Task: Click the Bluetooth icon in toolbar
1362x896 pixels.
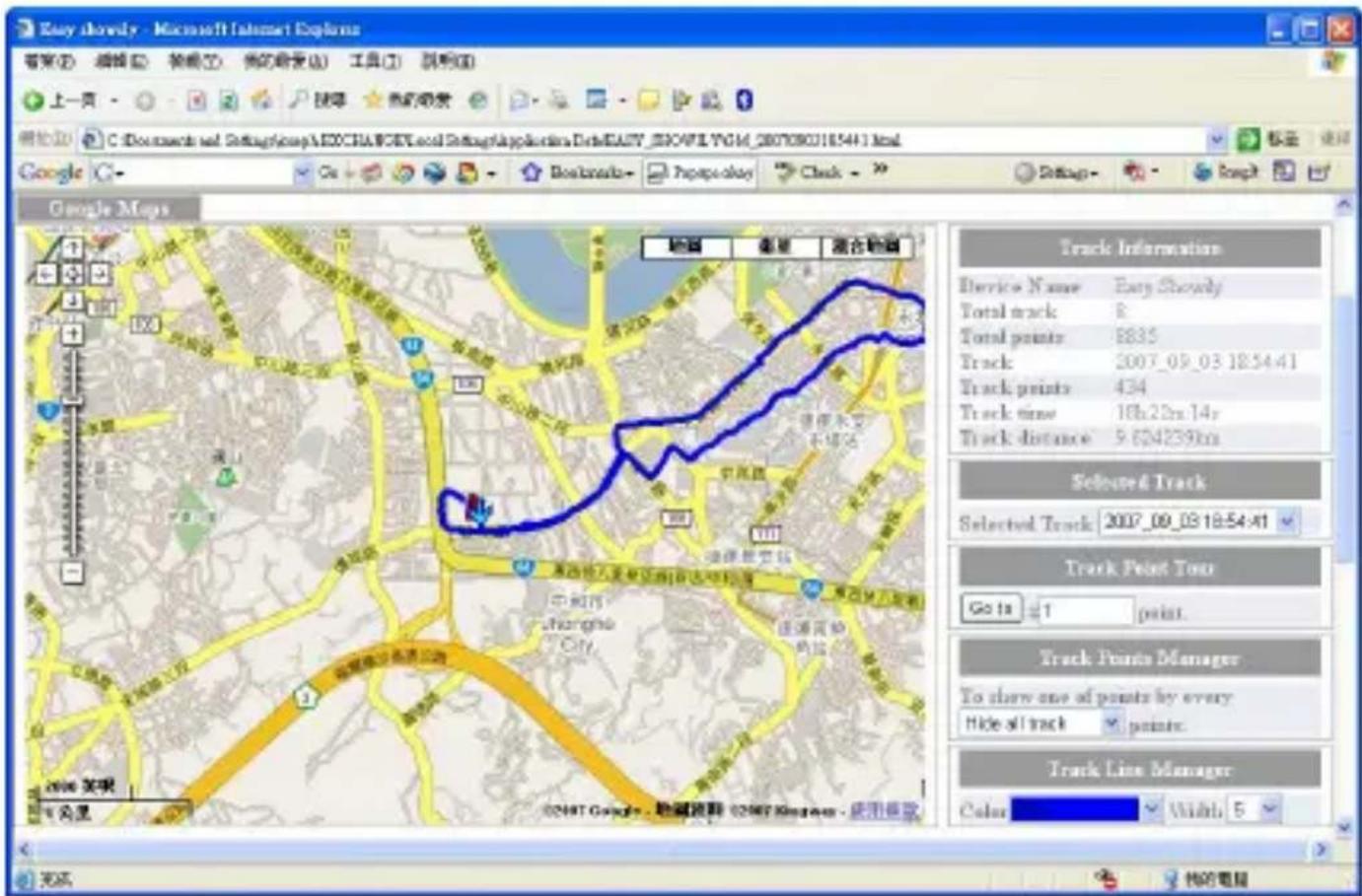Action: pyautogui.click(x=745, y=100)
